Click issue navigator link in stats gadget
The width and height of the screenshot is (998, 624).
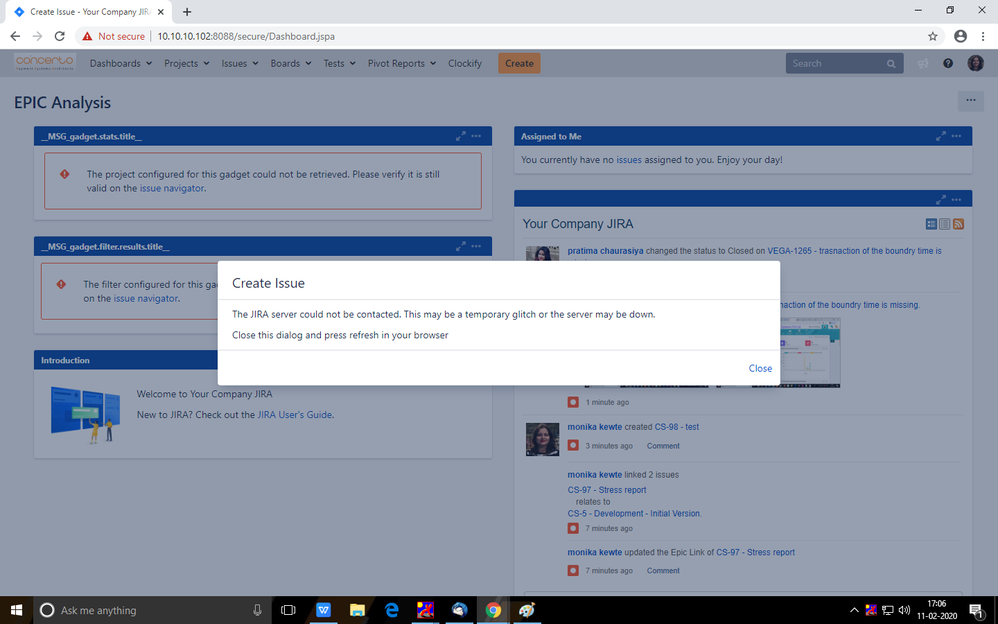[172, 188]
